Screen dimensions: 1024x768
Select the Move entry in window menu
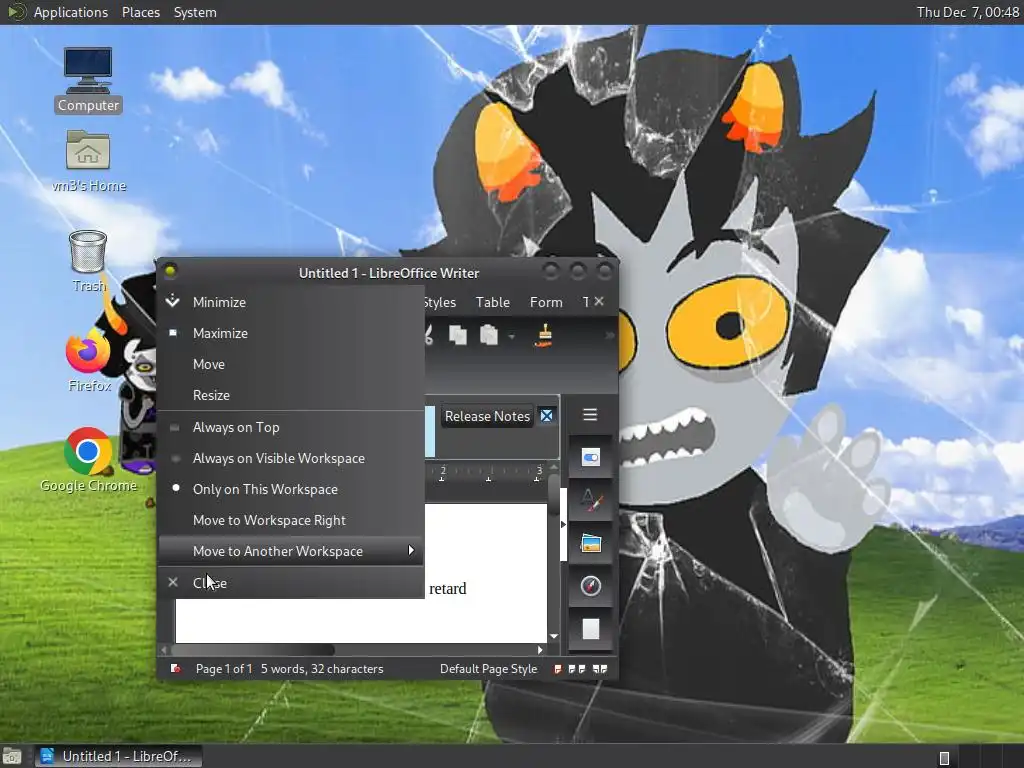tap(291, 364)
